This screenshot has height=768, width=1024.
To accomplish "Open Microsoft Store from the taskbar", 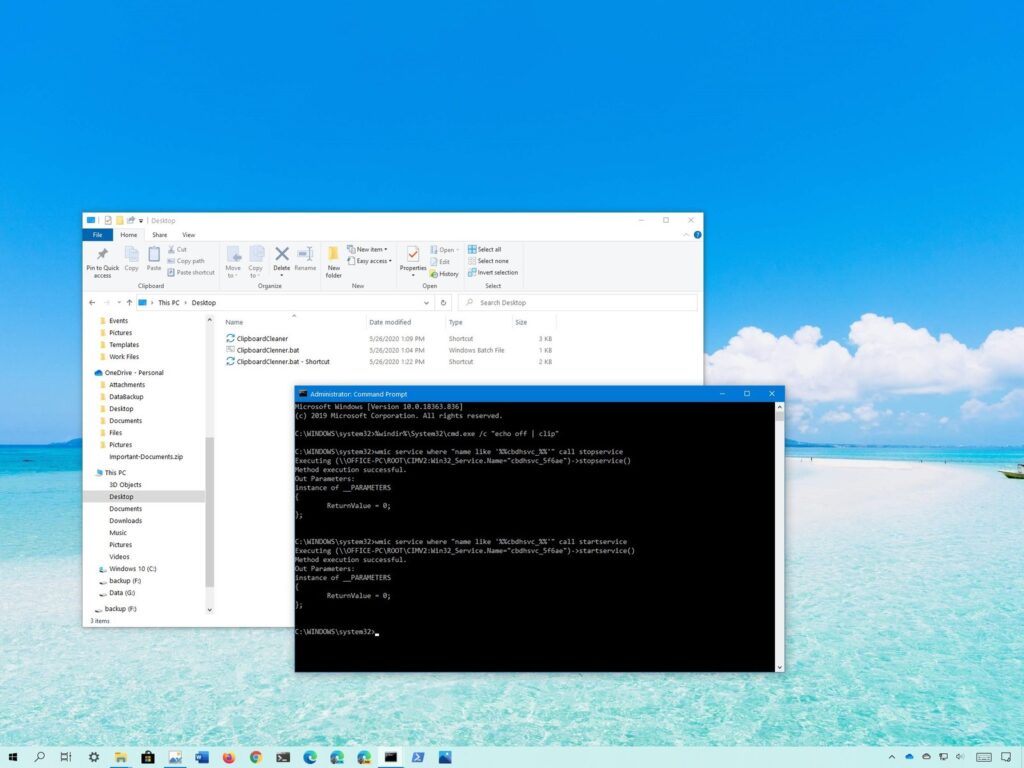I will (148, 757).
